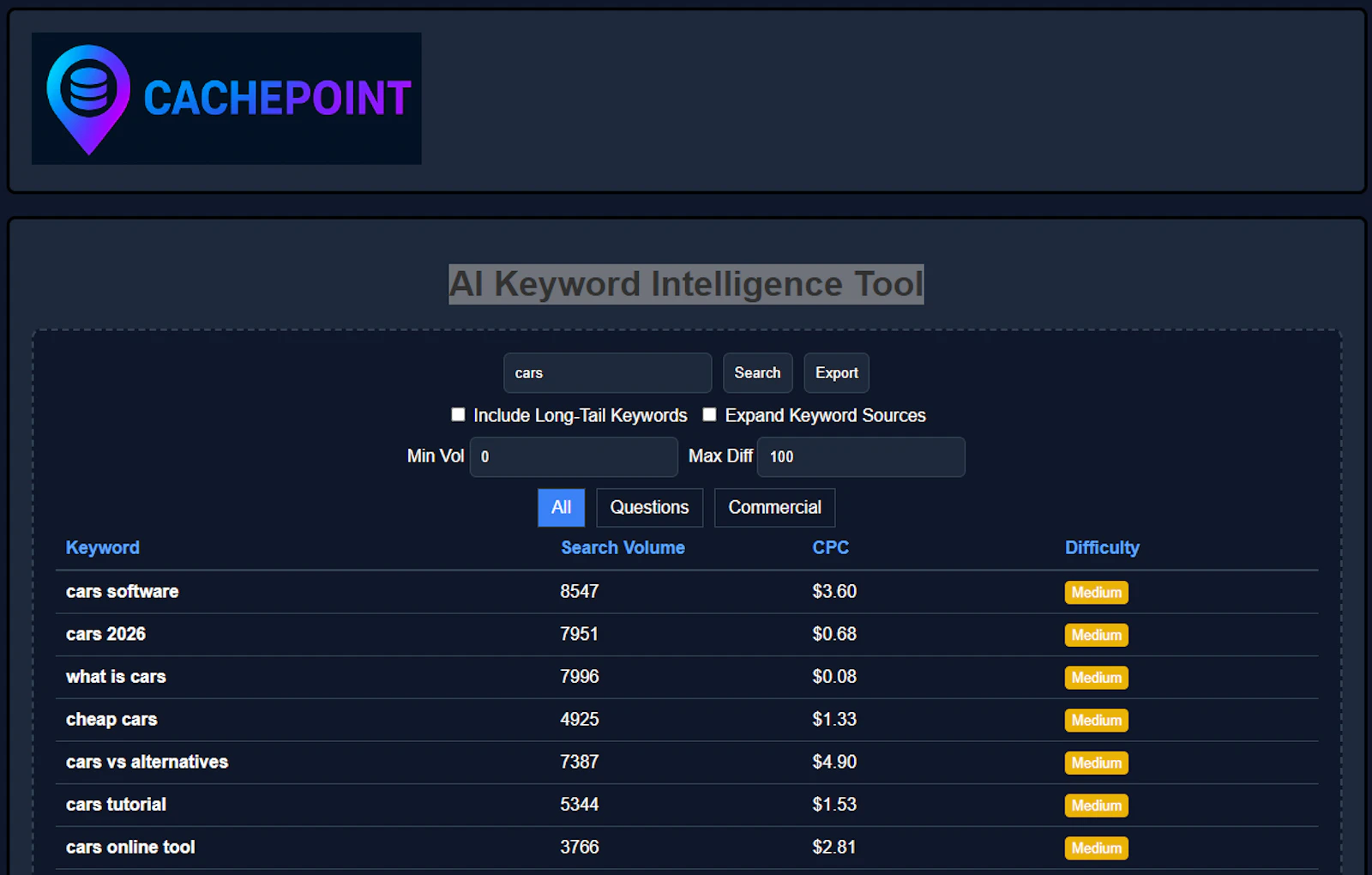This screenshot has width=1372, height=875.
Task: Click search volume value 5344
Action: tap(580, 805)
